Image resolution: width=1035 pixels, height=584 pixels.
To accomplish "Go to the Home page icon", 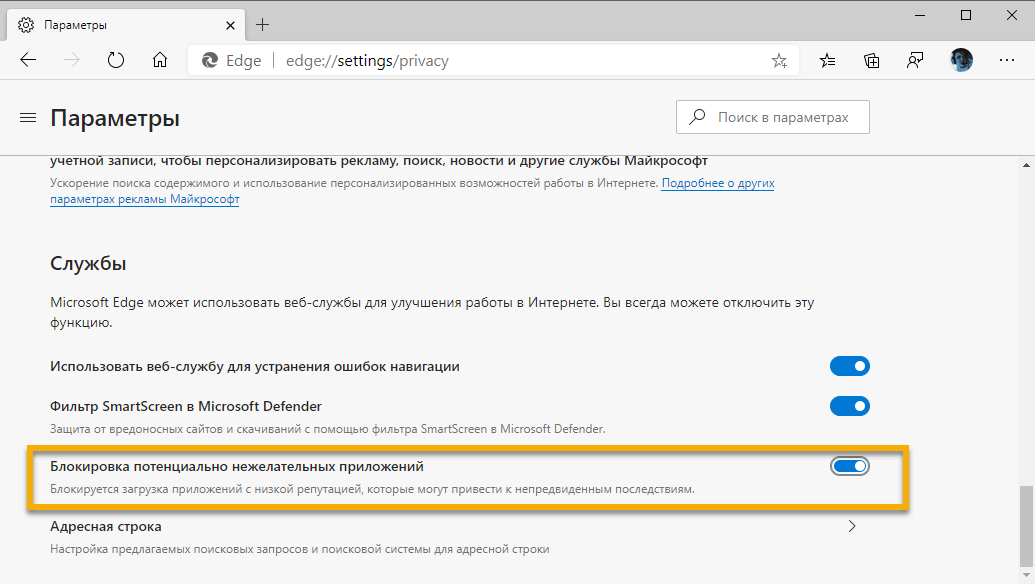I will (x=160, y=60).
